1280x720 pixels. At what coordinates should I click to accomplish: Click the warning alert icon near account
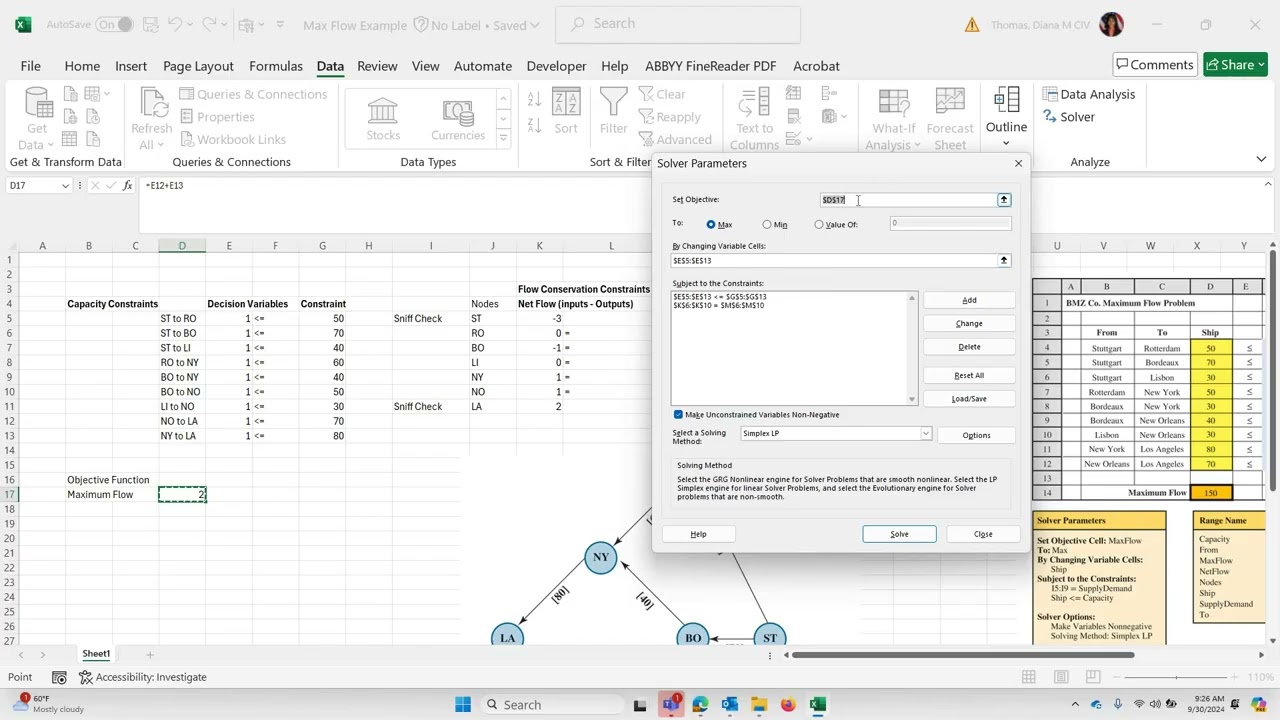pos(972,25)
